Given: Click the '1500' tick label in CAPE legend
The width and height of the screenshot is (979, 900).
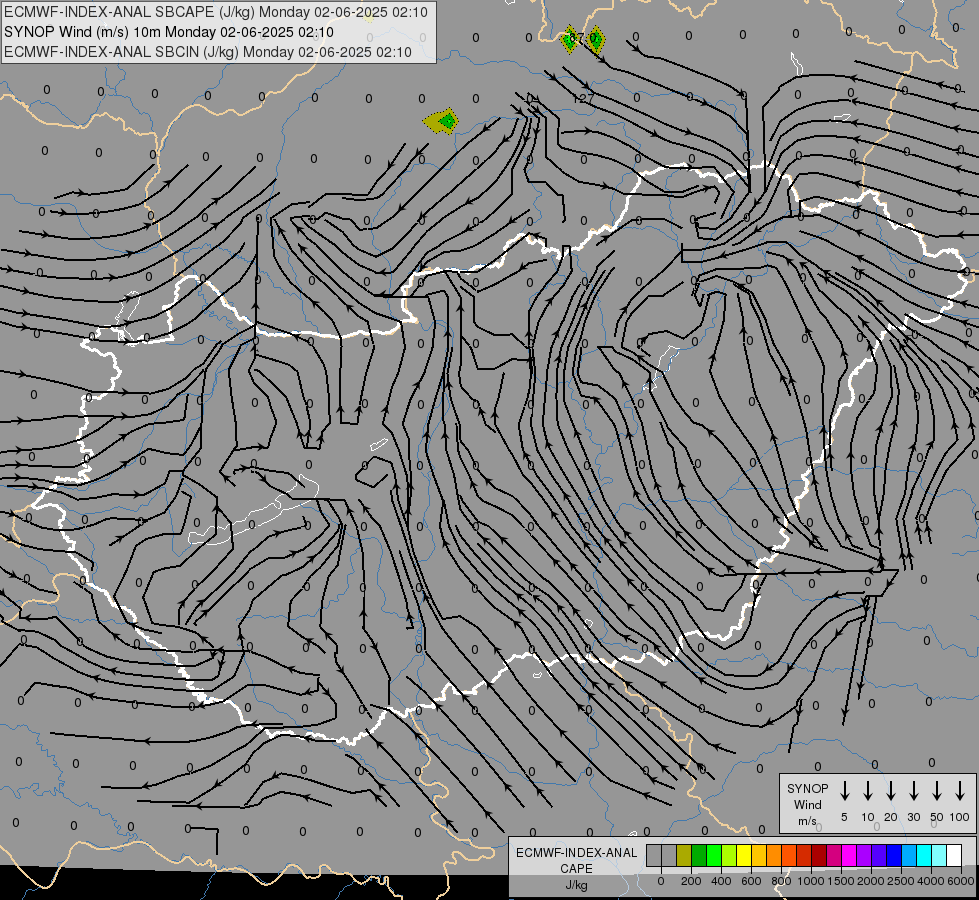Looking at the screenshot, I should tap(840, 881).
